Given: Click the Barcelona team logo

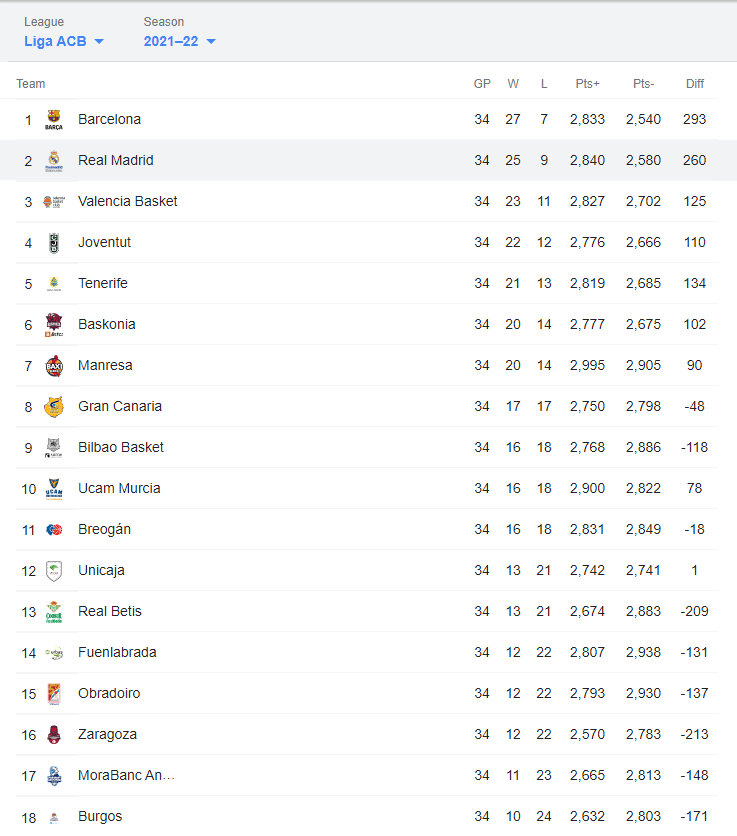Looking at the screenshot, I should pyautogui.click(x=54, y=119).
